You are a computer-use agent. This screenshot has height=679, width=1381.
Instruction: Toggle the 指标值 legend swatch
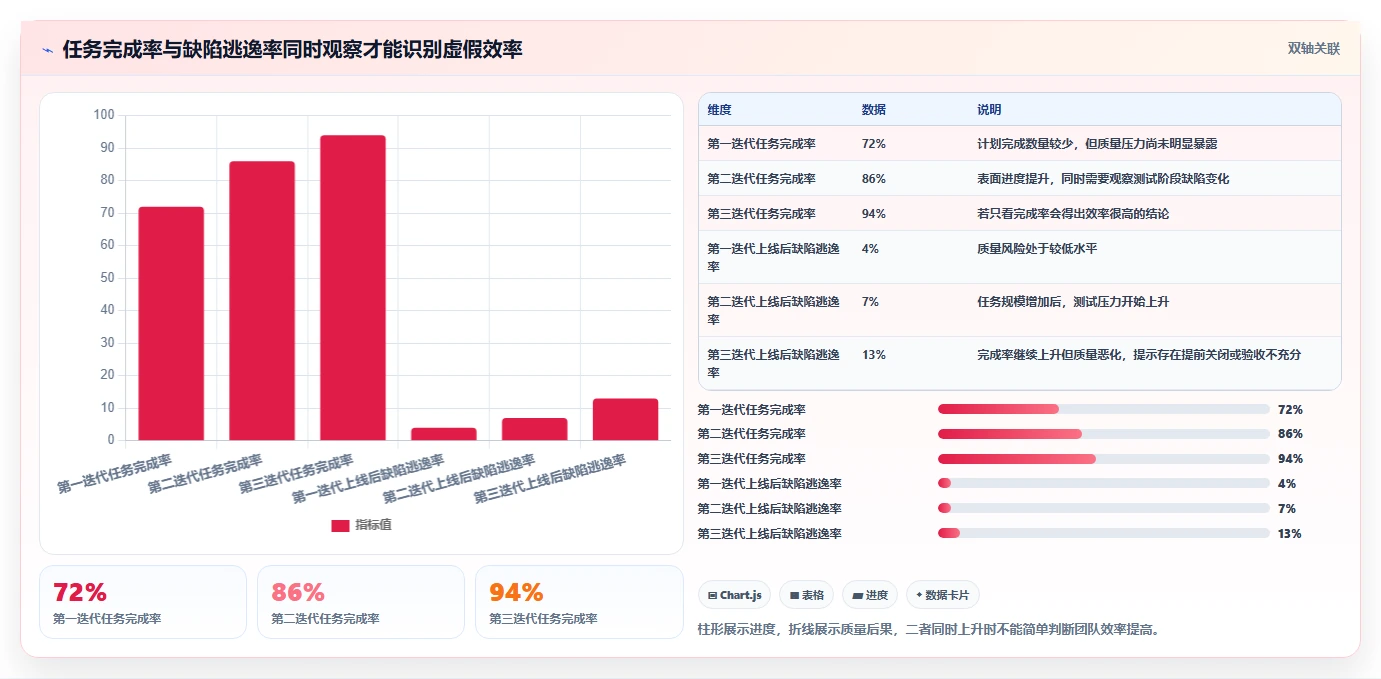(x=340, y=525)
